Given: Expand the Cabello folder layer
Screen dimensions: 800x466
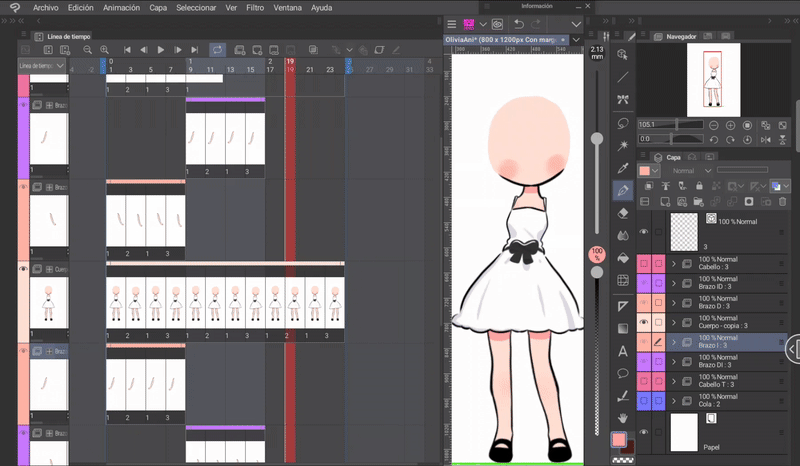Looking at the screenshot, I should [x=673, y=263].
